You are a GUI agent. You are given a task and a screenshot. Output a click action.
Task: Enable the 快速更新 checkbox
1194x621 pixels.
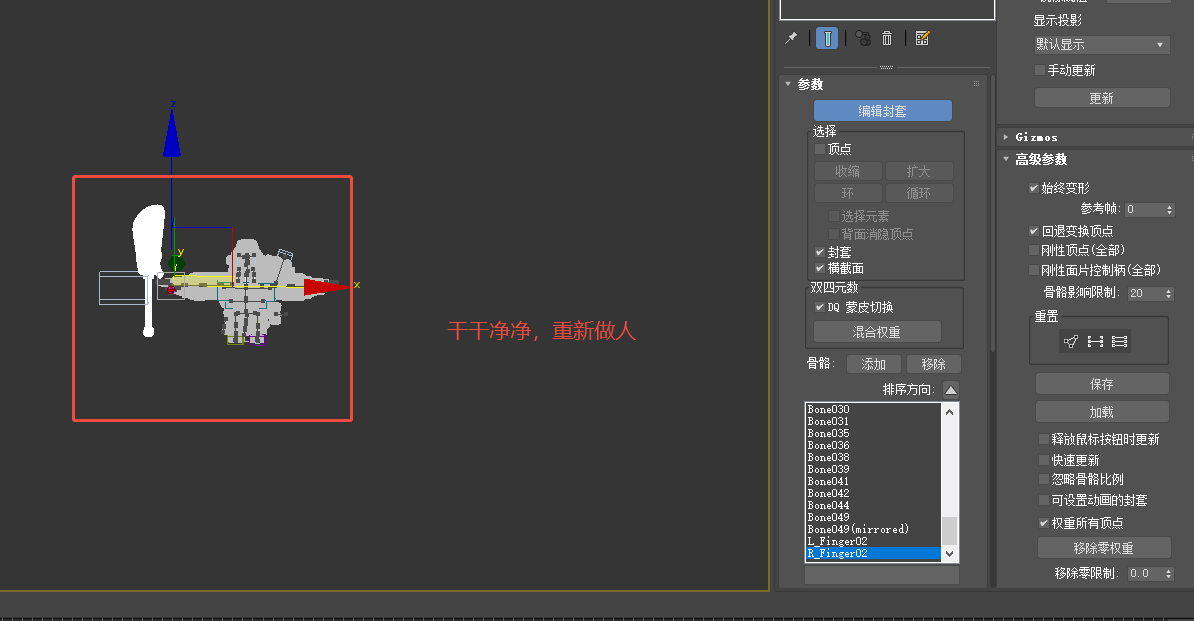click(x=1044, y=460)
